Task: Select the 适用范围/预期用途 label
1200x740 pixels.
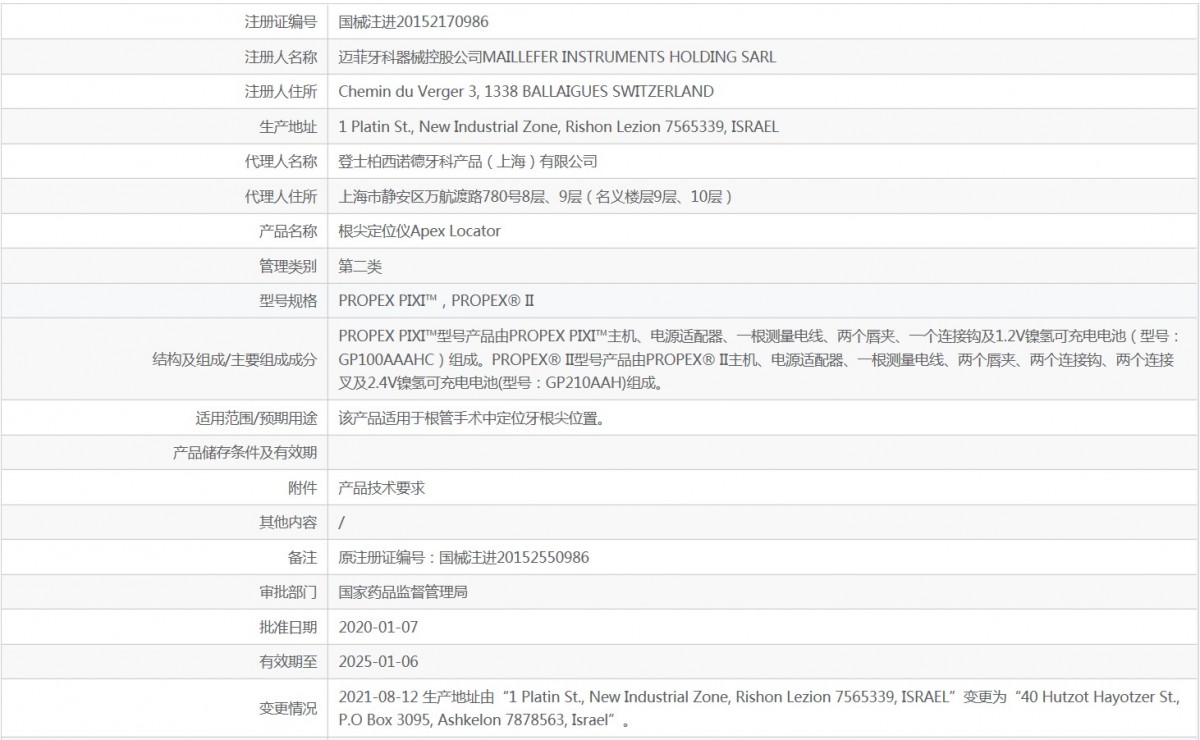Action: coord(256,418)
